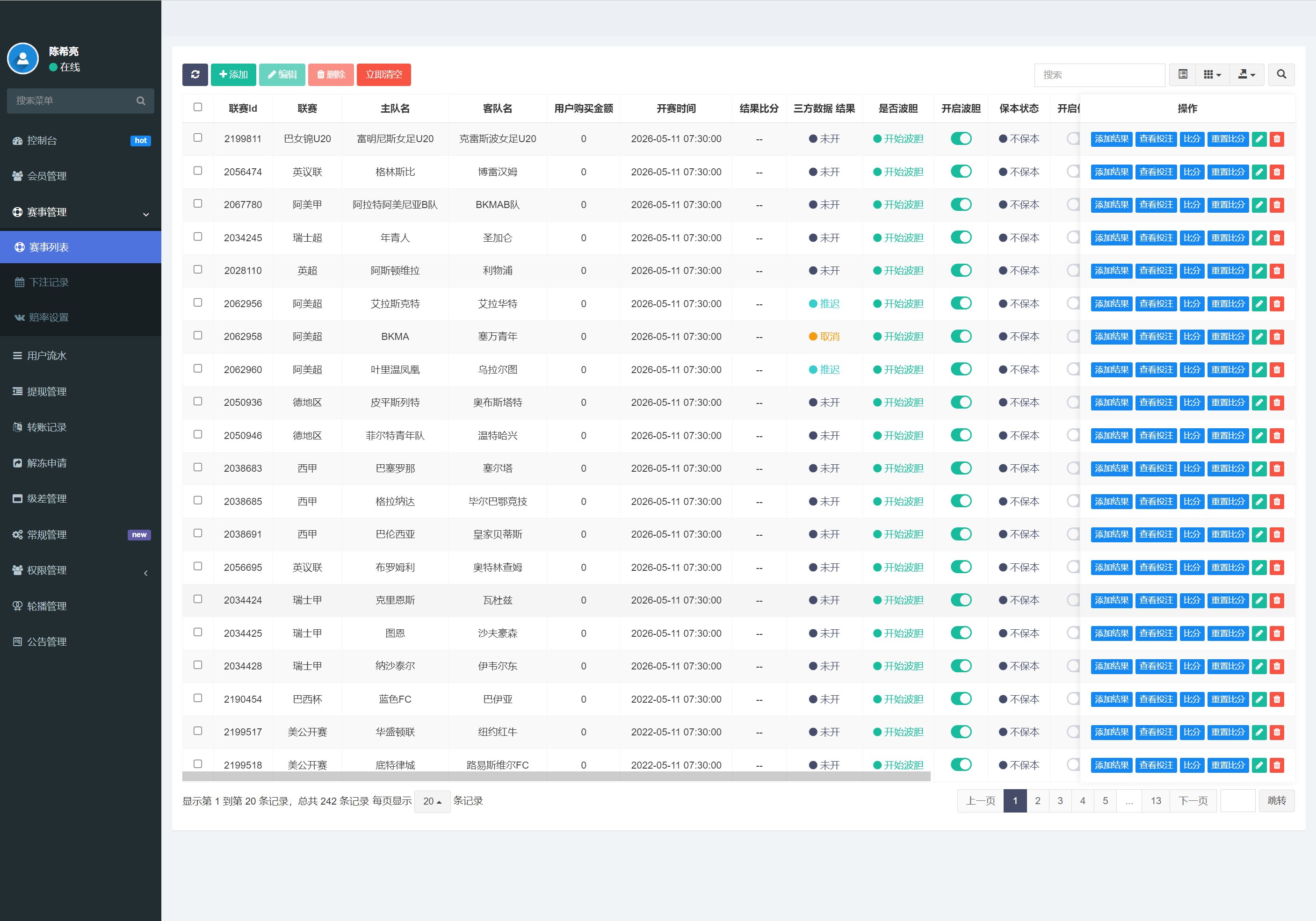Click the 搜索菜单 sidebar input

pos(80,101)
